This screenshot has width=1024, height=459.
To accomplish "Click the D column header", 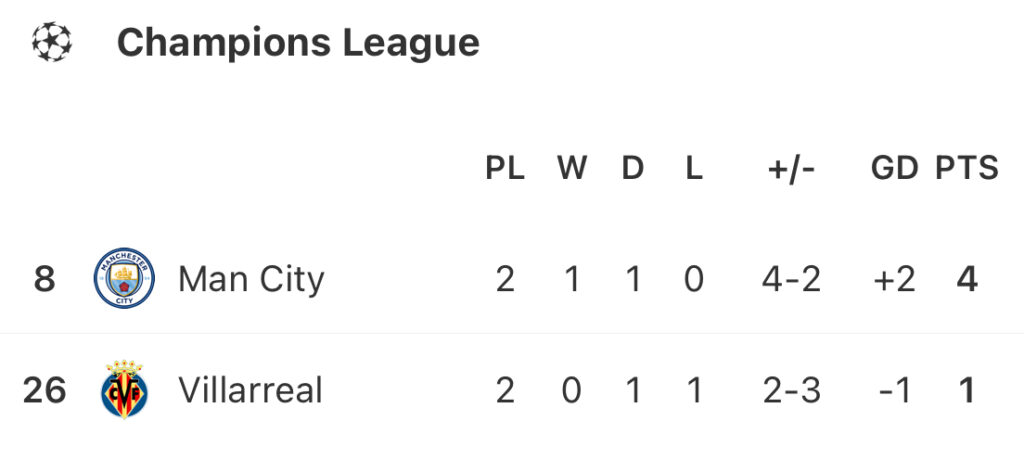I will coord(633,168).
